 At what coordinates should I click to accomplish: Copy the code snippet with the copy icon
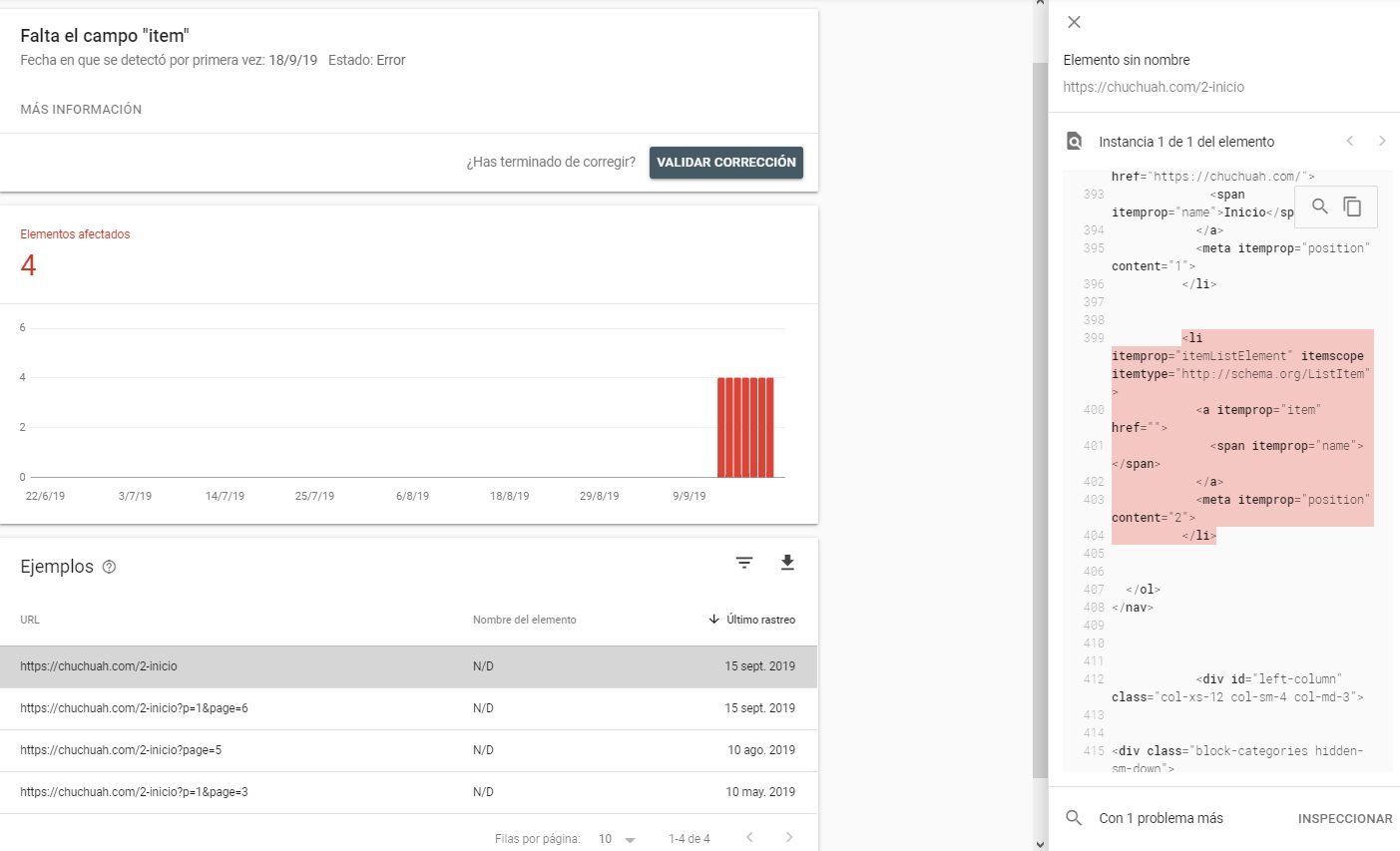(x=1352, y=207)
